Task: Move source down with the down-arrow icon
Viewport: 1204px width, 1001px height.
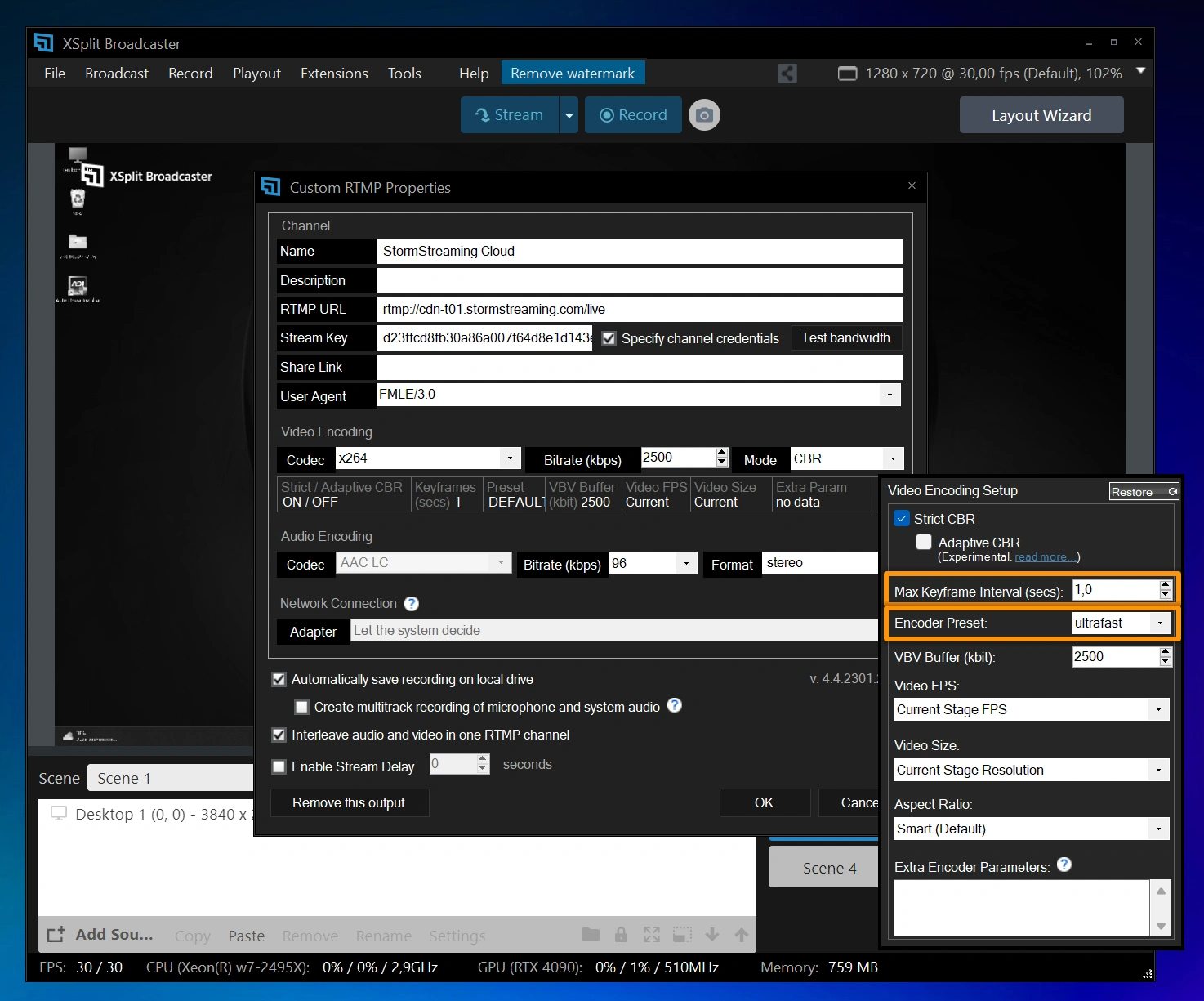Action: point(711,934)
